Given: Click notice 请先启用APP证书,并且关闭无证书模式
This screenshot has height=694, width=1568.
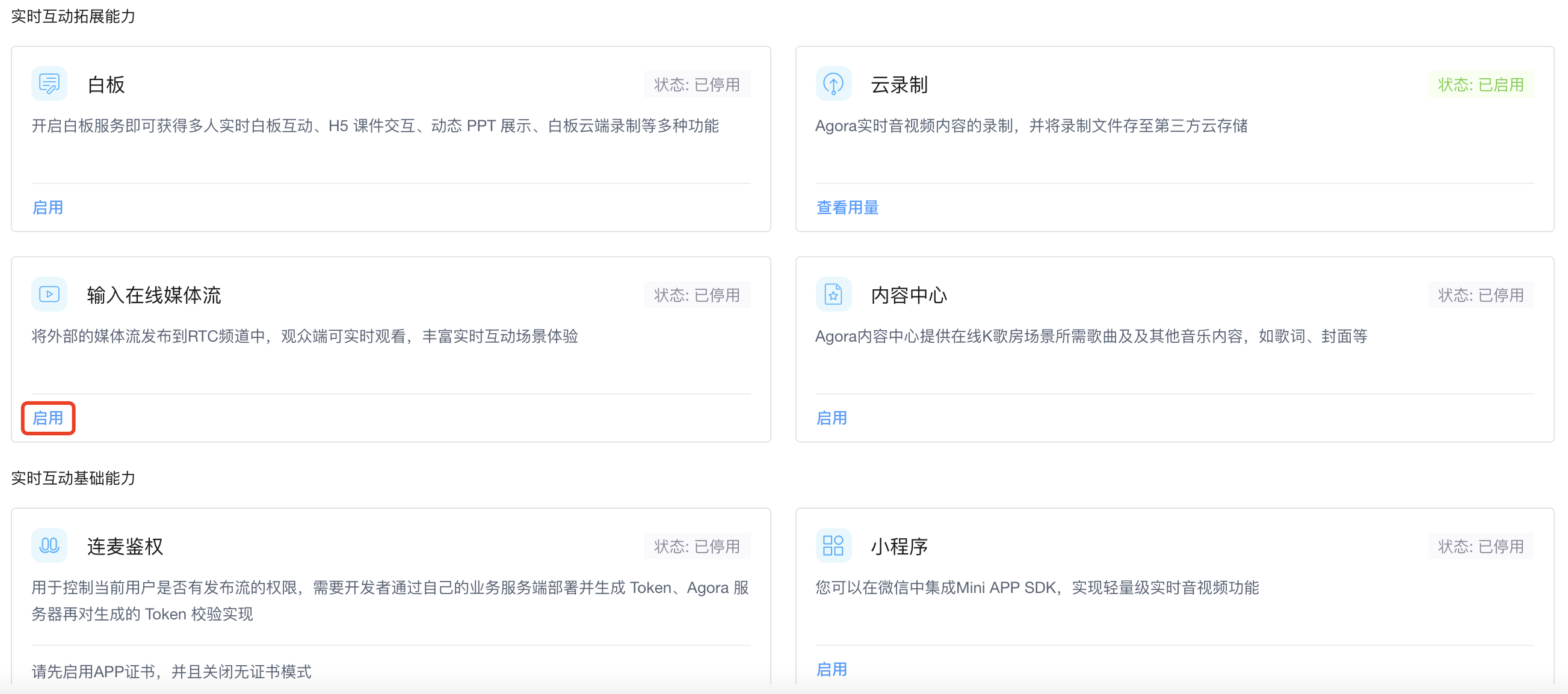Looking at the screenshot, I should 171,671.
